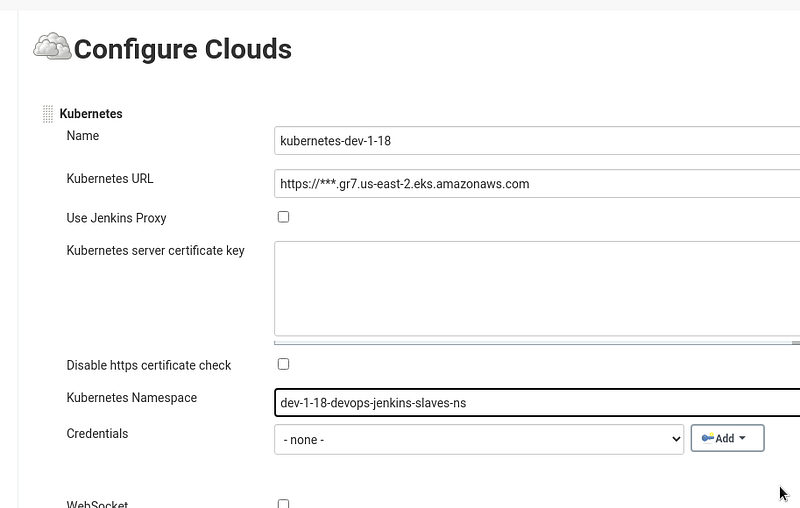This screenshot has width=800, height=508.
Task: Click the server certificate key textarea
Action: point(537,289)
